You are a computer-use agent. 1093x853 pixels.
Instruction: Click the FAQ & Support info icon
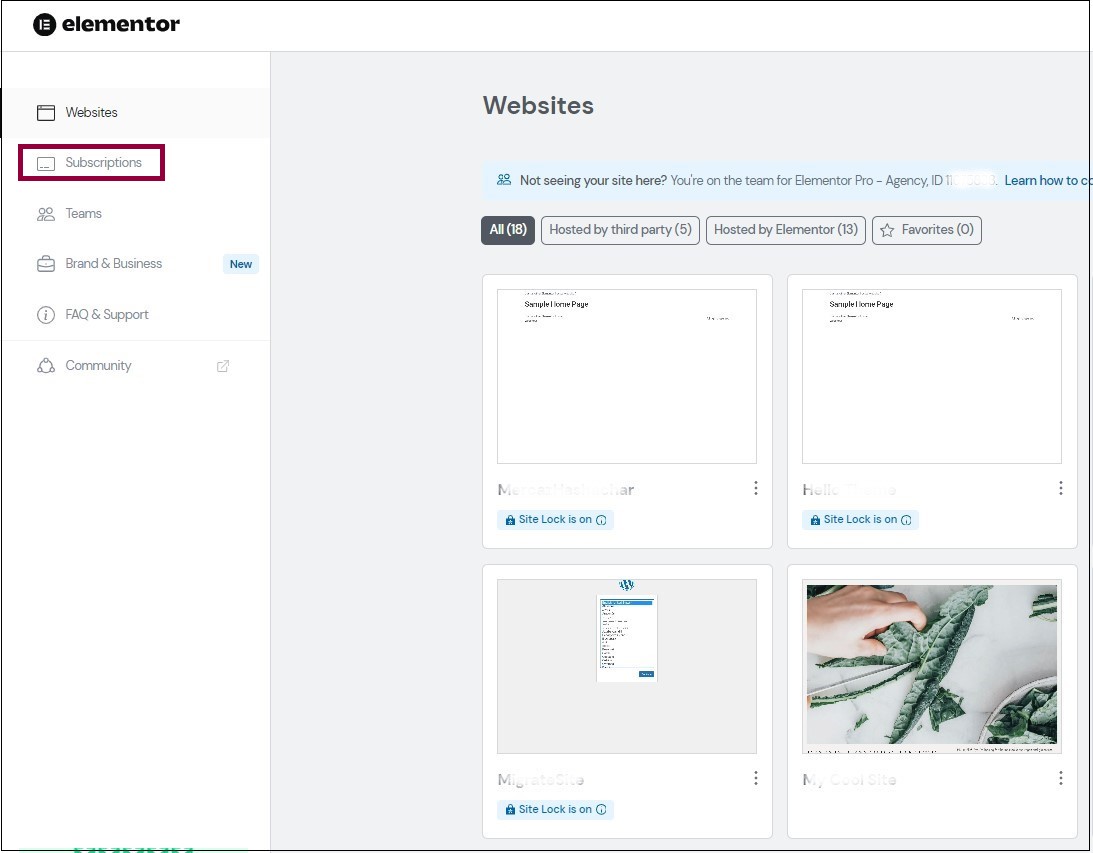pos(46,314)
